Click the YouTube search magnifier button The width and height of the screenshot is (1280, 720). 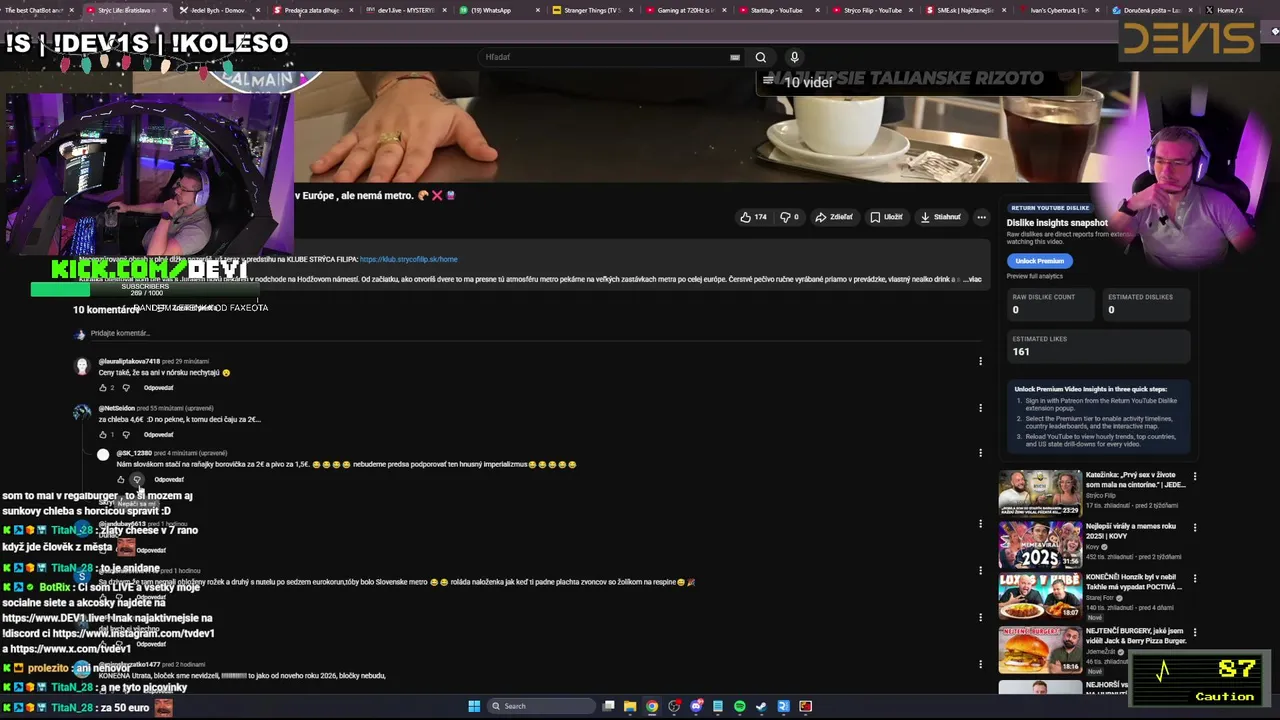pos(760,57)
